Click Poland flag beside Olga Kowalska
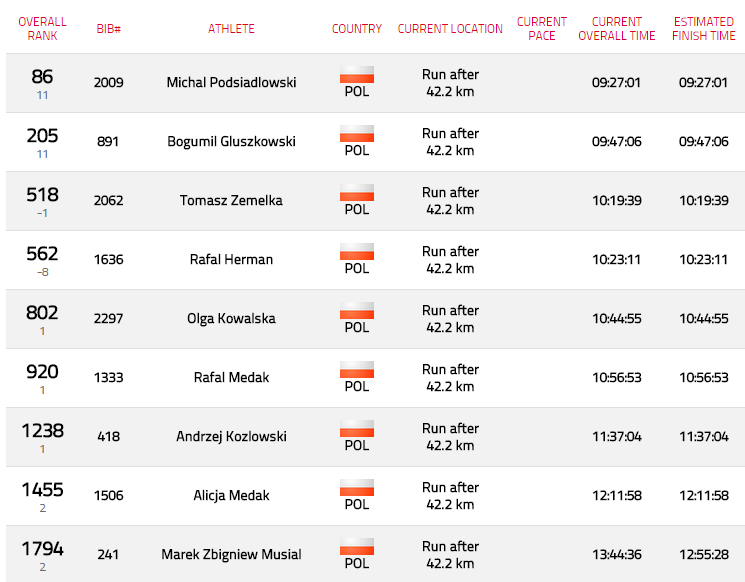745x582 pixels. click(357, 310)
